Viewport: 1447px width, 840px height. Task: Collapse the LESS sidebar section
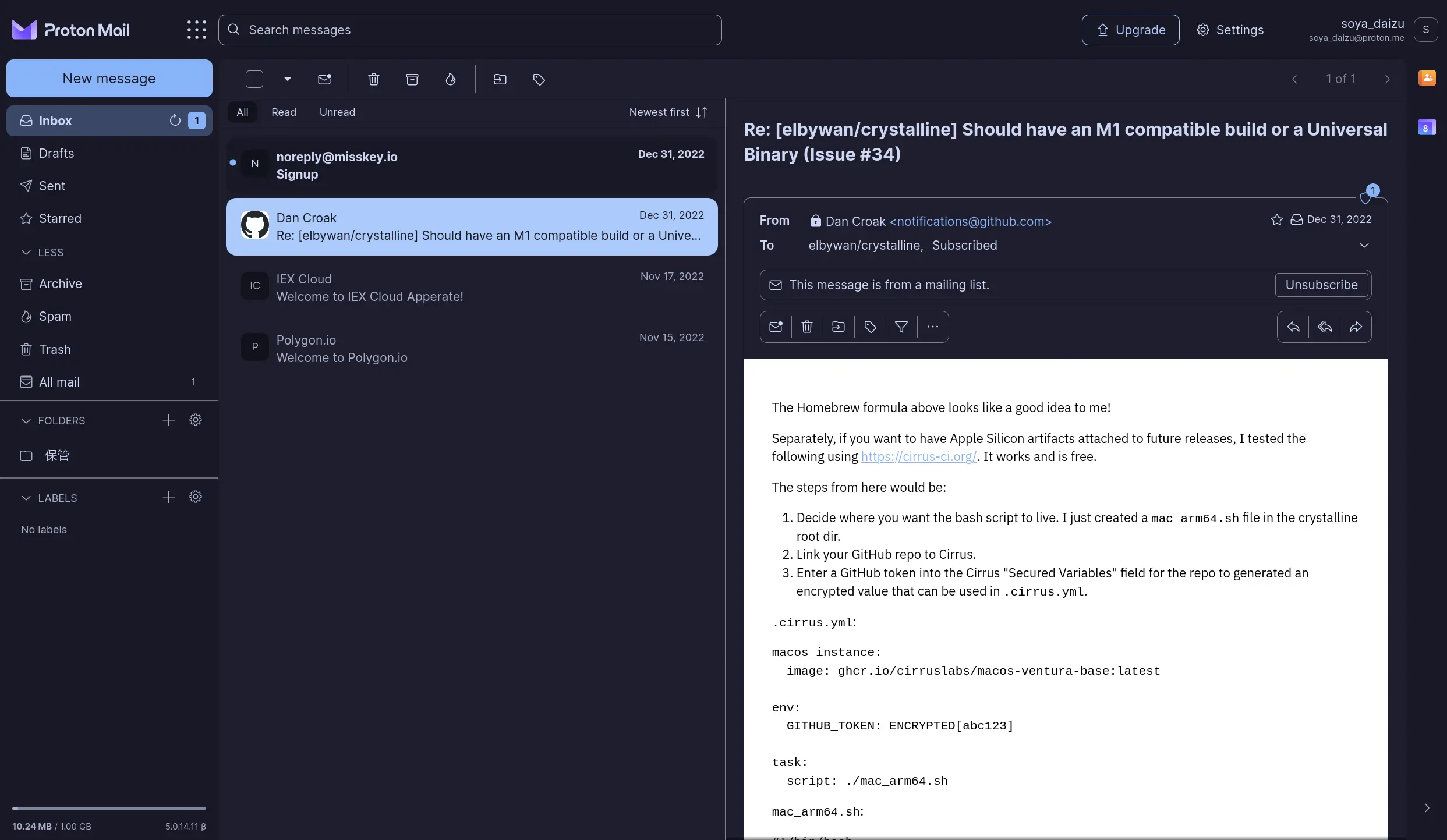42,252
